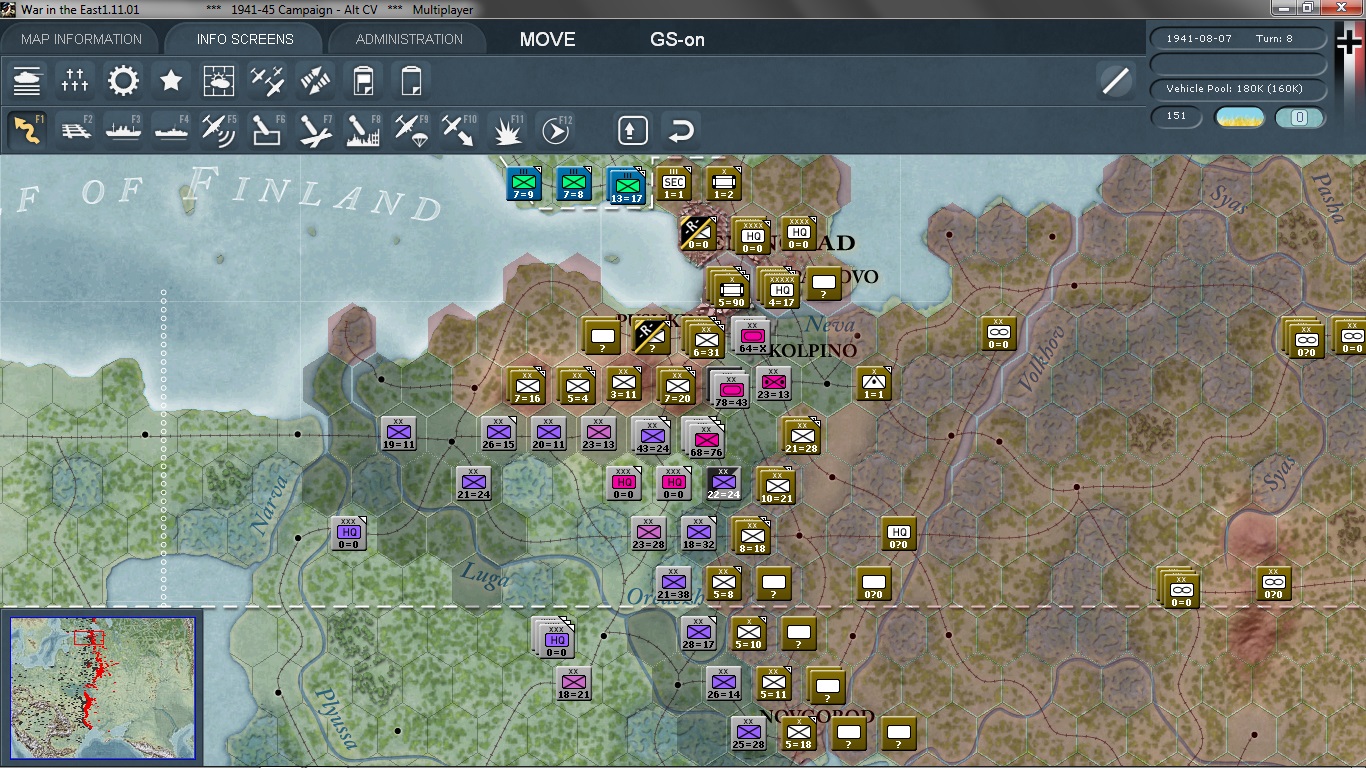
Task: Select the SEC 1=1 unit counter
Action: tap(674, 184)
